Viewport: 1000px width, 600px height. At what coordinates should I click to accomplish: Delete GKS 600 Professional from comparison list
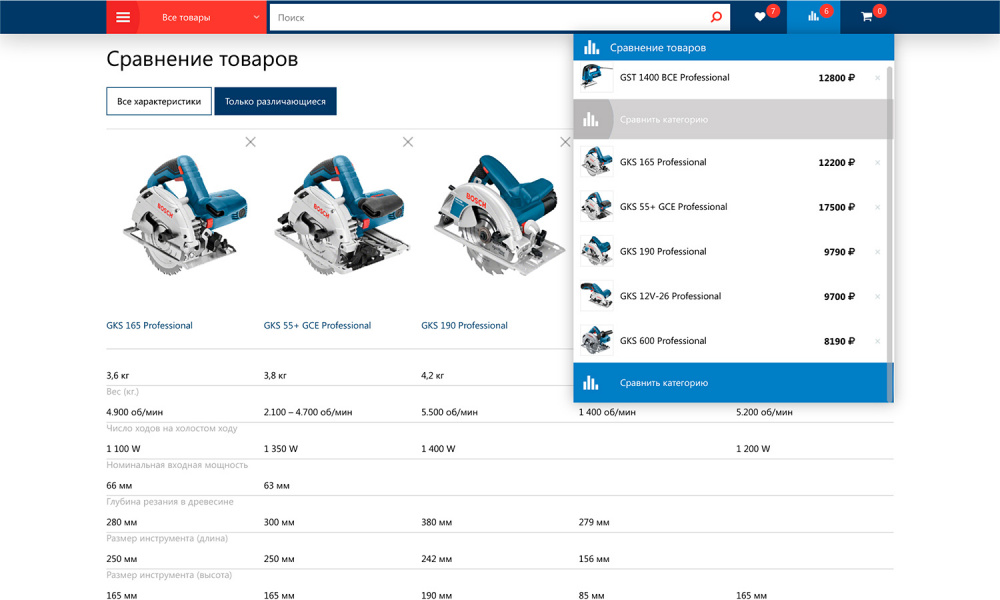[x=877, y=342]
